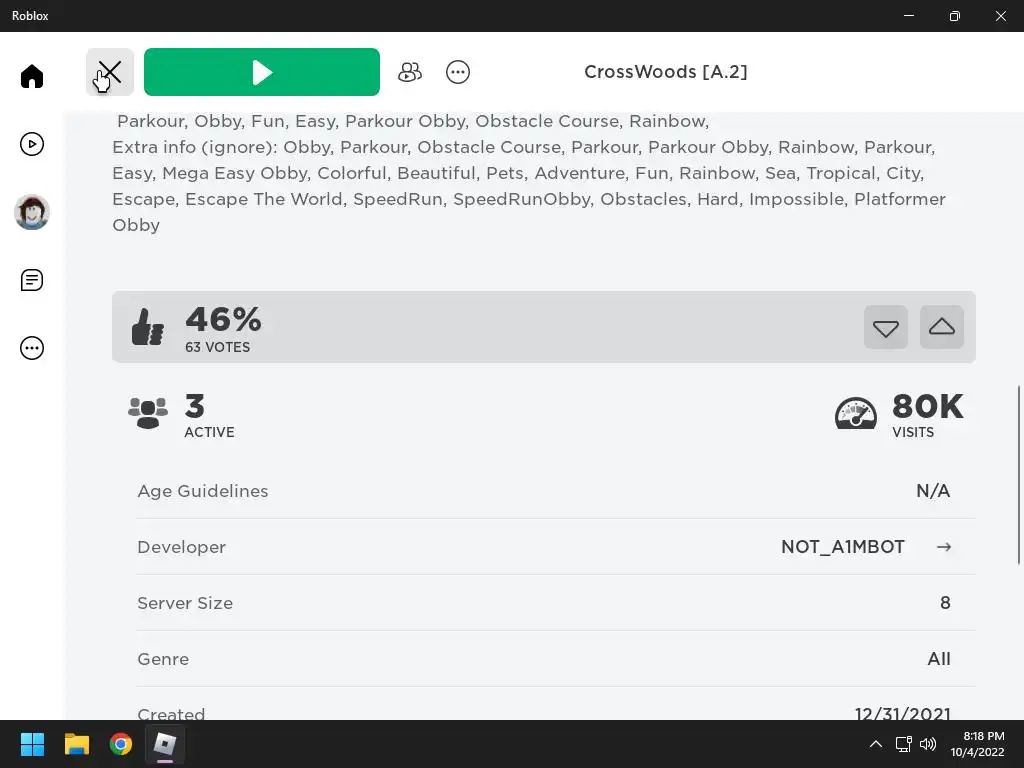Click the CrossWoods [A.2] title
Viewport: 1024px width, 768px height.
click(x=665, y=72)
